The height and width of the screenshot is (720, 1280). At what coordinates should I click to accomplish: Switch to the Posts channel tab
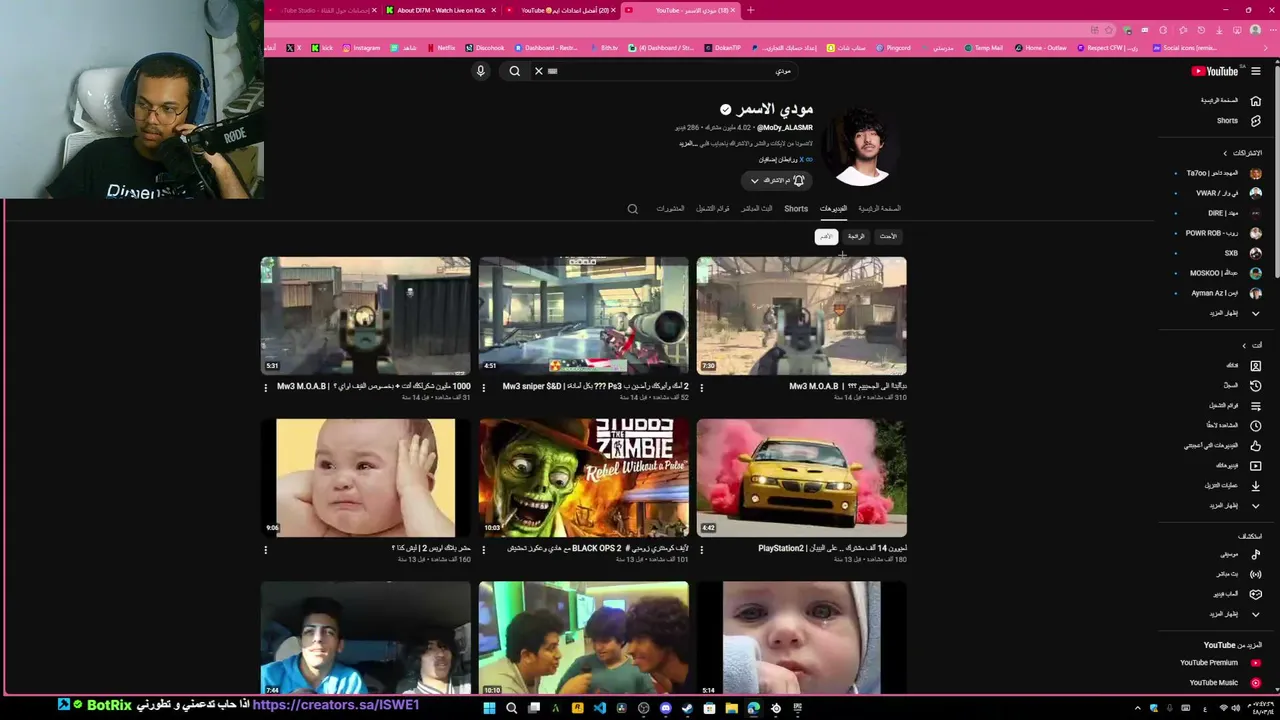pyautogui.click(x=670, y=209)
